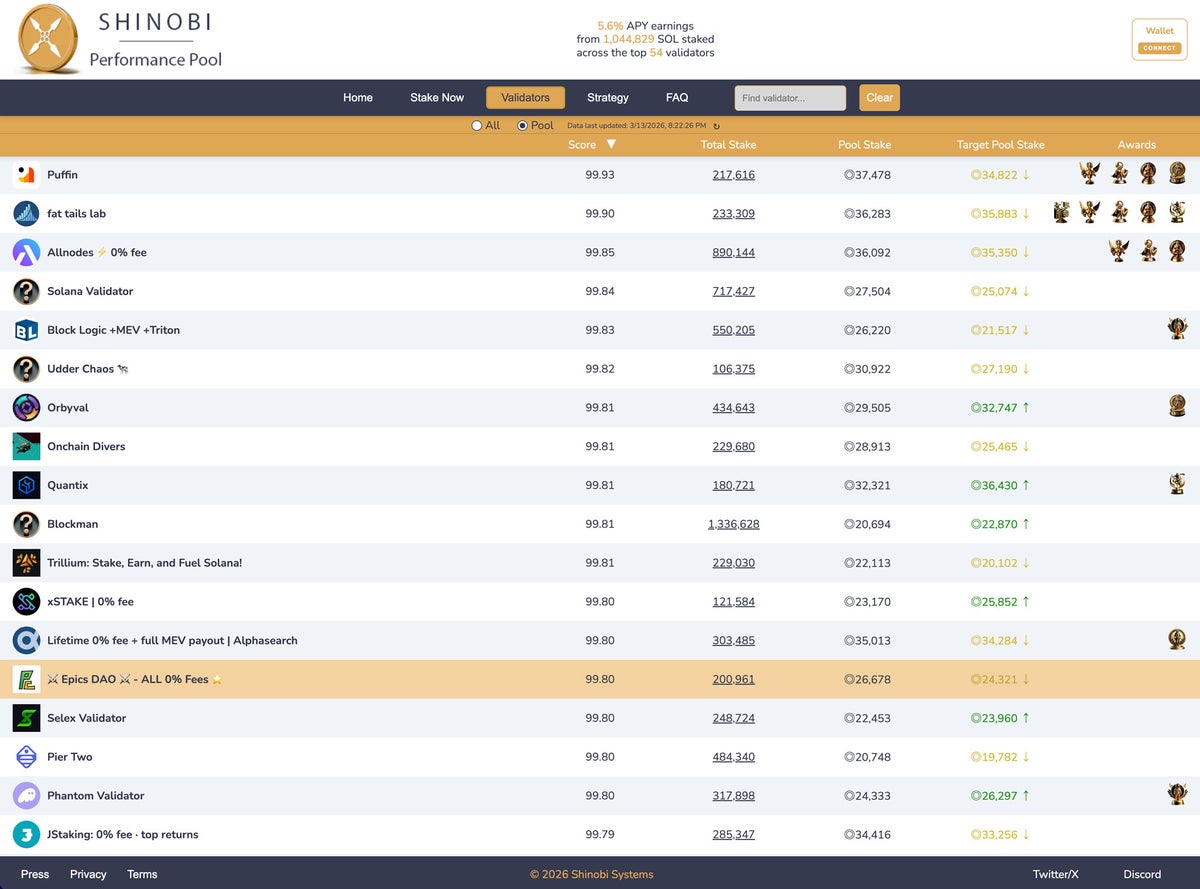Click the Clear button
Screen dimensions: 1200x889
coord(880,98)
